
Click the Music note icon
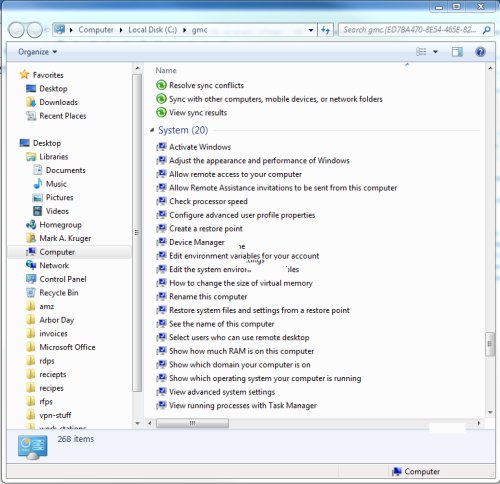(38, 183)
